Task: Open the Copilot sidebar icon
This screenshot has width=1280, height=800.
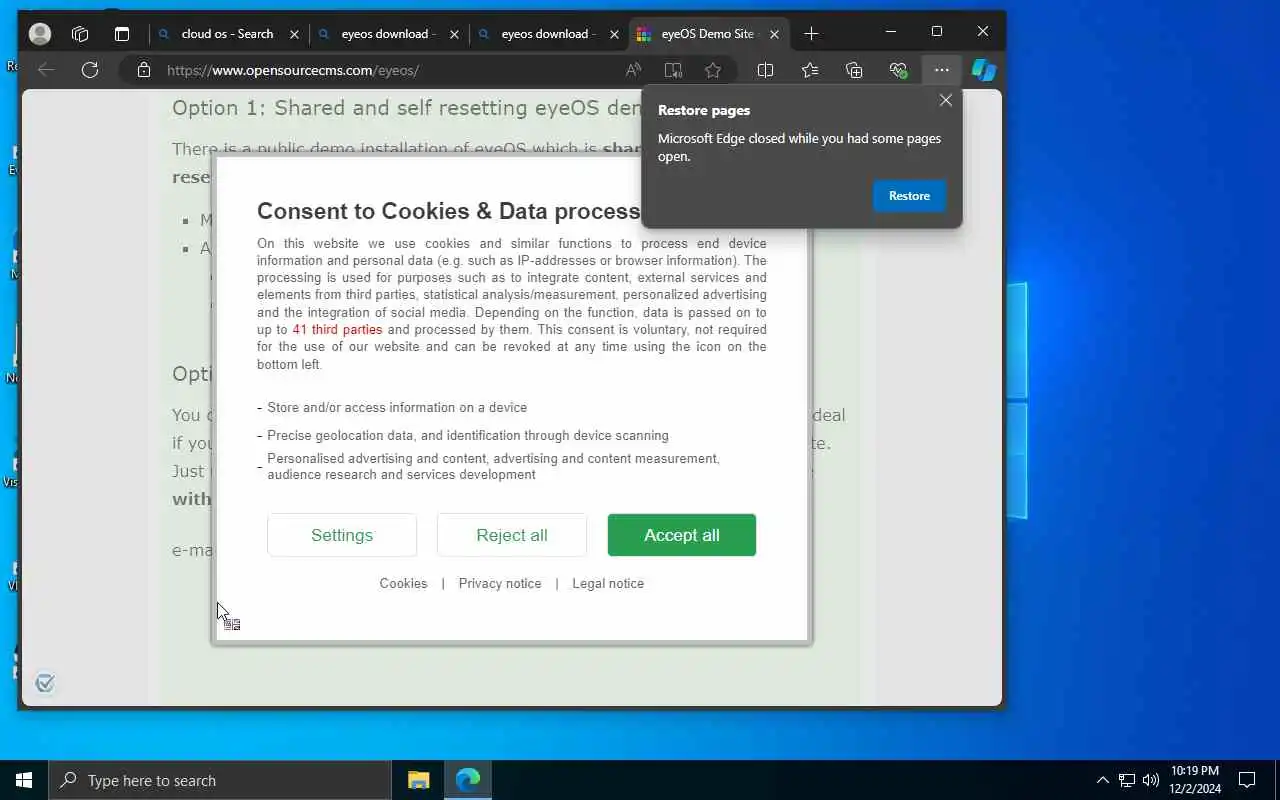Action: [984, 70]
